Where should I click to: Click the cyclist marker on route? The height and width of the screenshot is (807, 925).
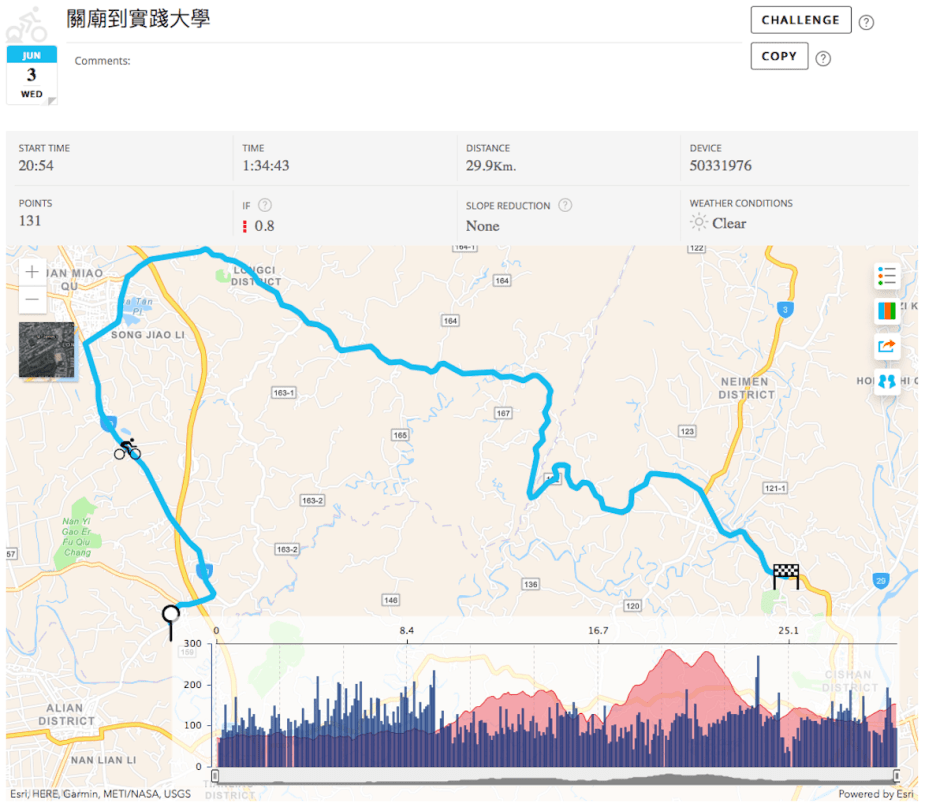pyautogui.click(x=127, y=450)
